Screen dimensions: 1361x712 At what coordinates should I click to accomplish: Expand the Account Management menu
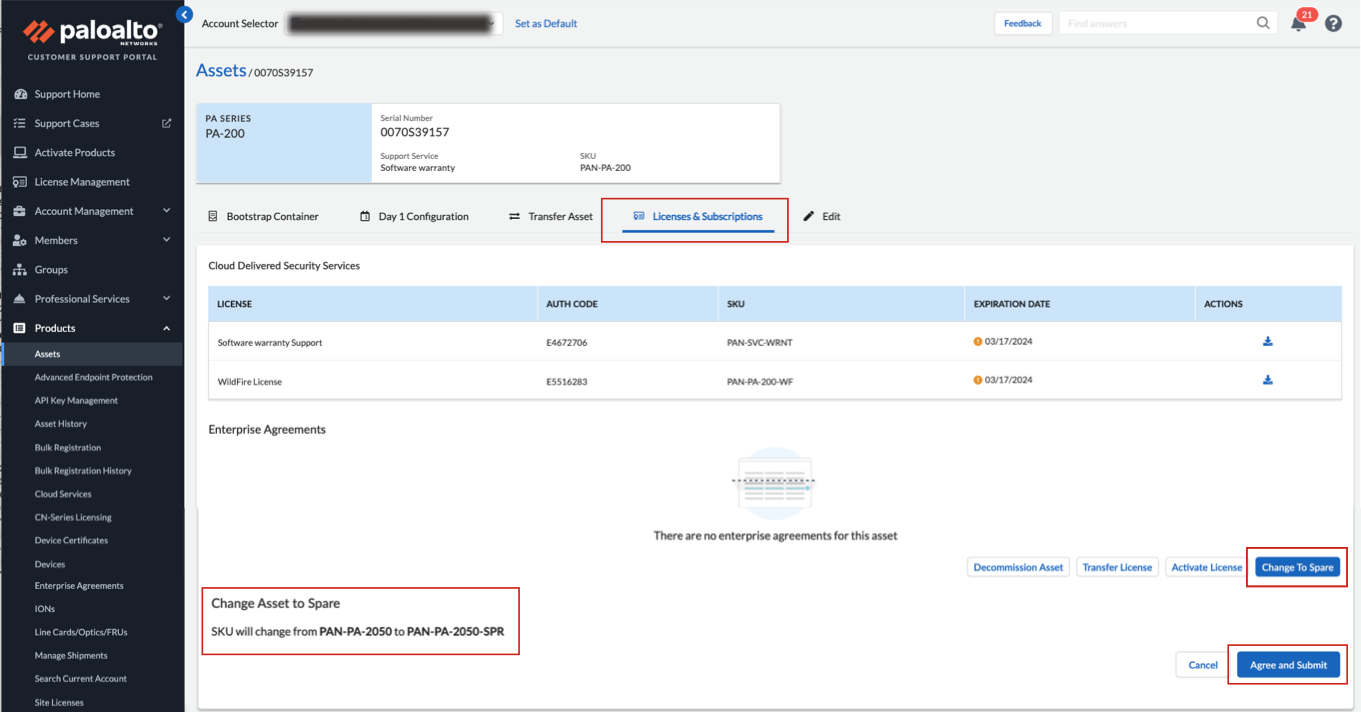166,211
